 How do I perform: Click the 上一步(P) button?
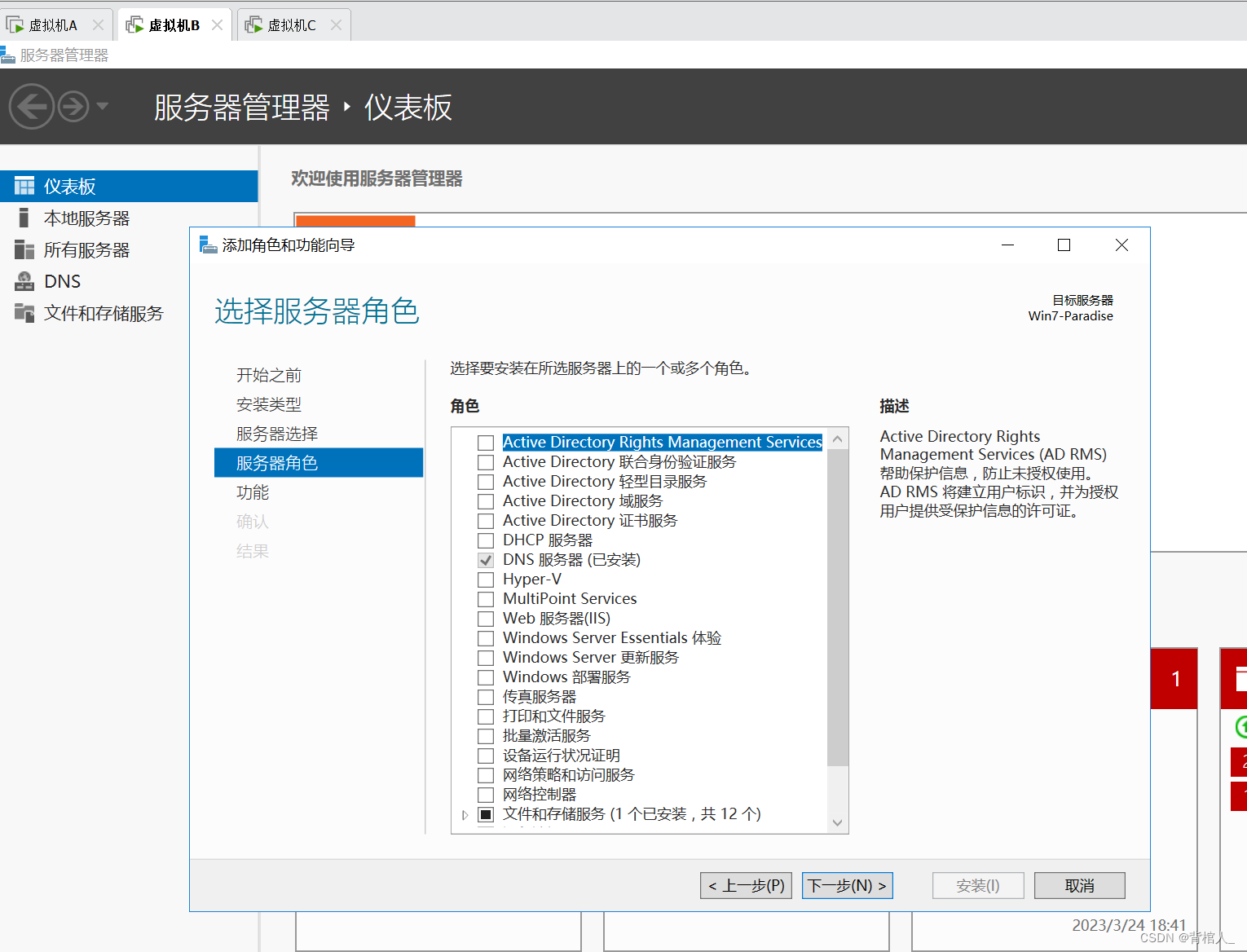[746, 885]
